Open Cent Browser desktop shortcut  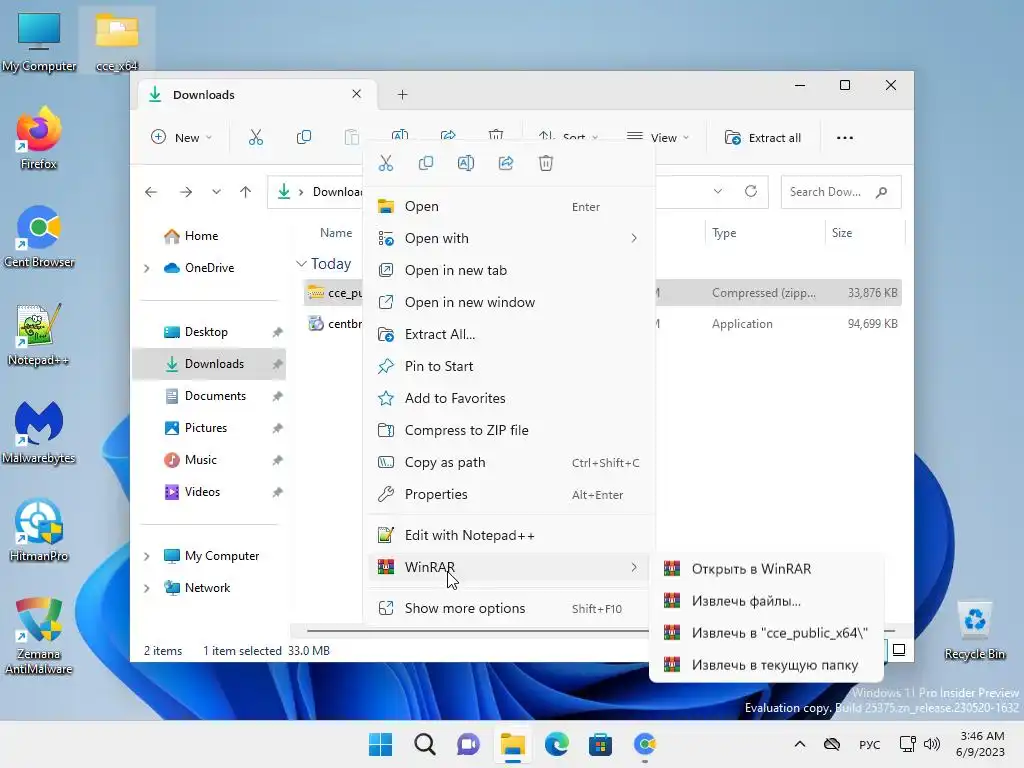[x=39, y=236]
